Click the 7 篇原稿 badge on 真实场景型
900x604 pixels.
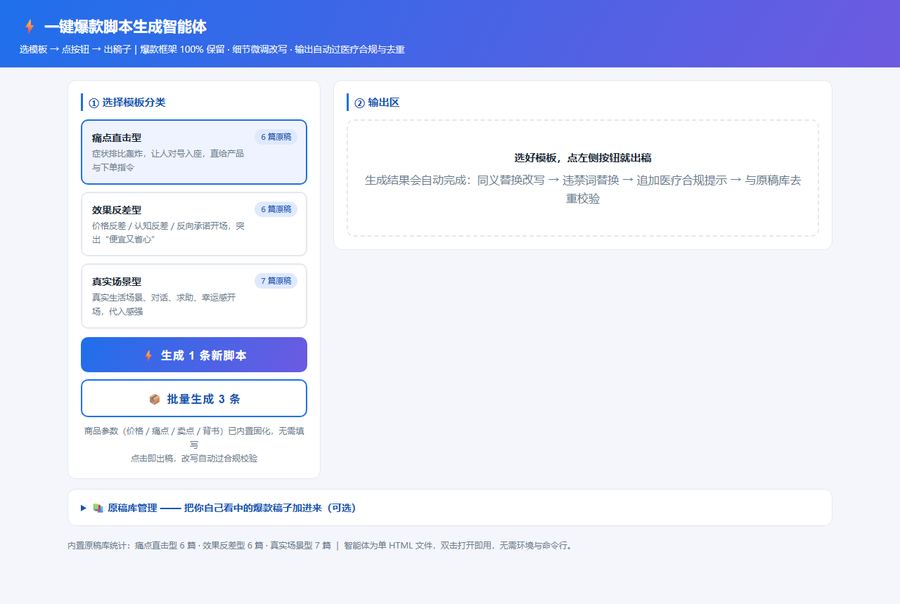(276, 281)
